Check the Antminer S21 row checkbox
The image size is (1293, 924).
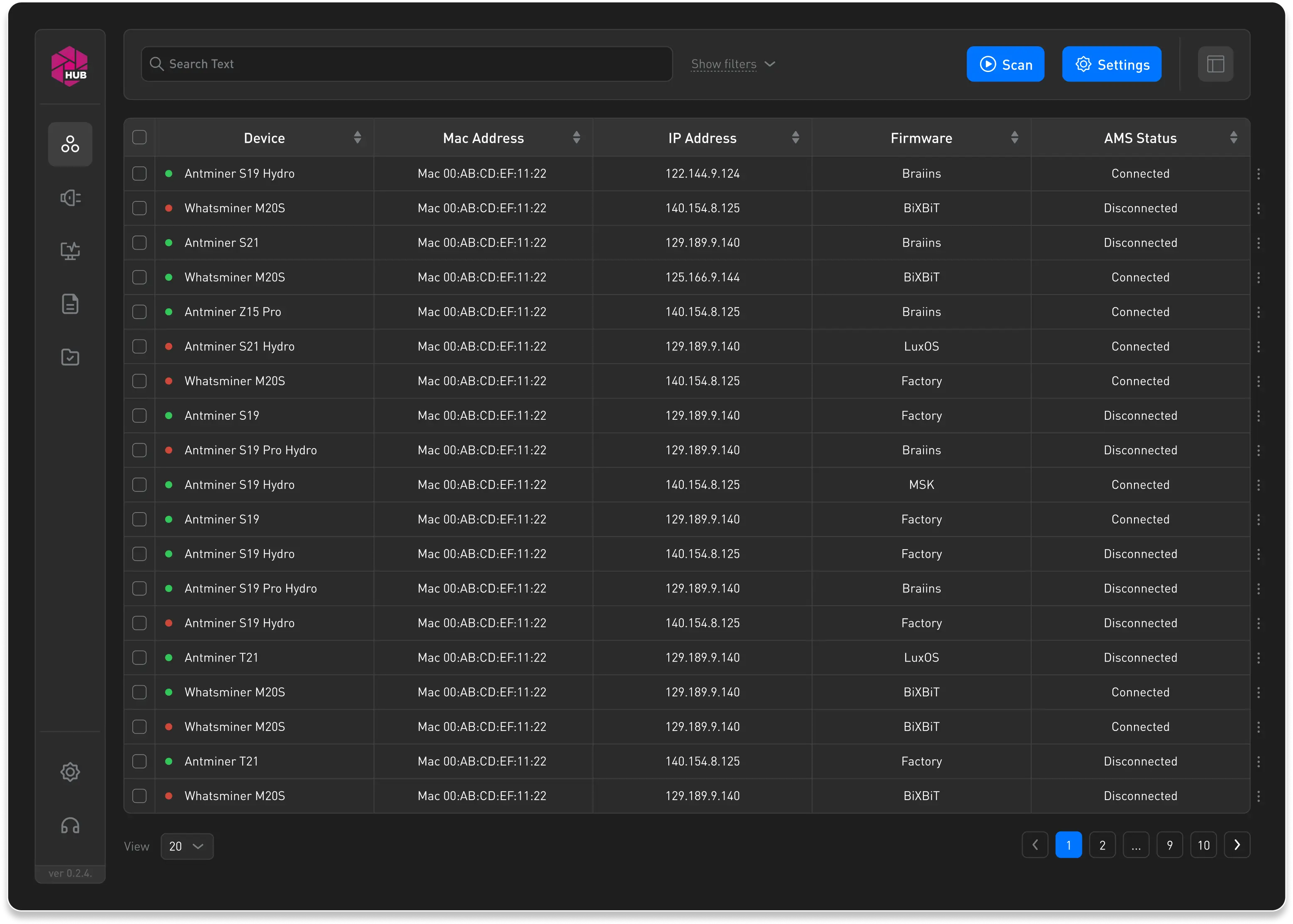(x=139, y=243)
